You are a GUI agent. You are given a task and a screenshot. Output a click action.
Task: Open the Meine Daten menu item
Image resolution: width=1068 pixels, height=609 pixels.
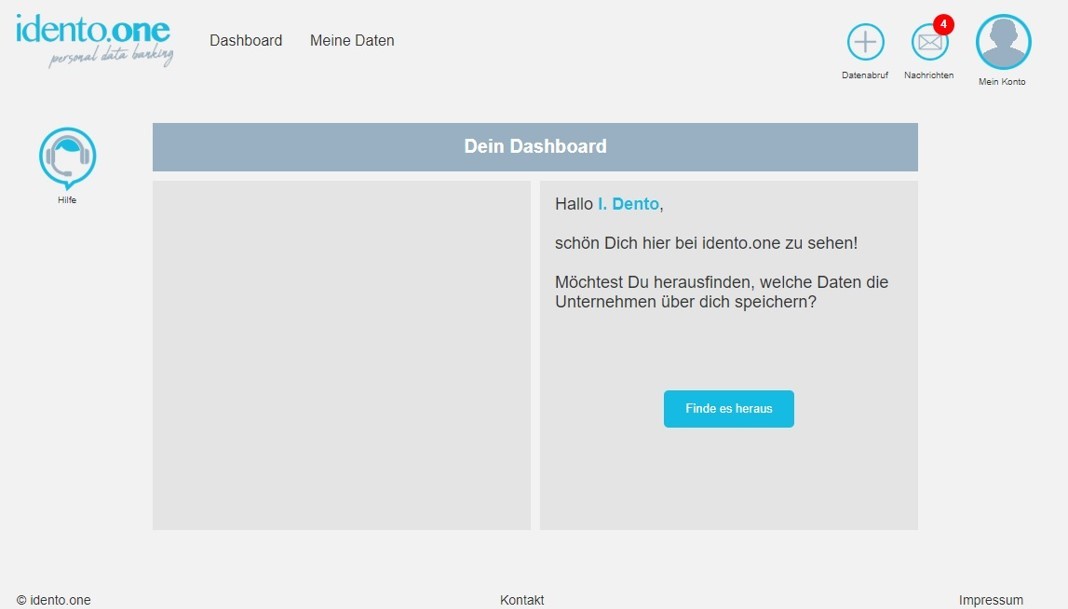pos(352,41)
